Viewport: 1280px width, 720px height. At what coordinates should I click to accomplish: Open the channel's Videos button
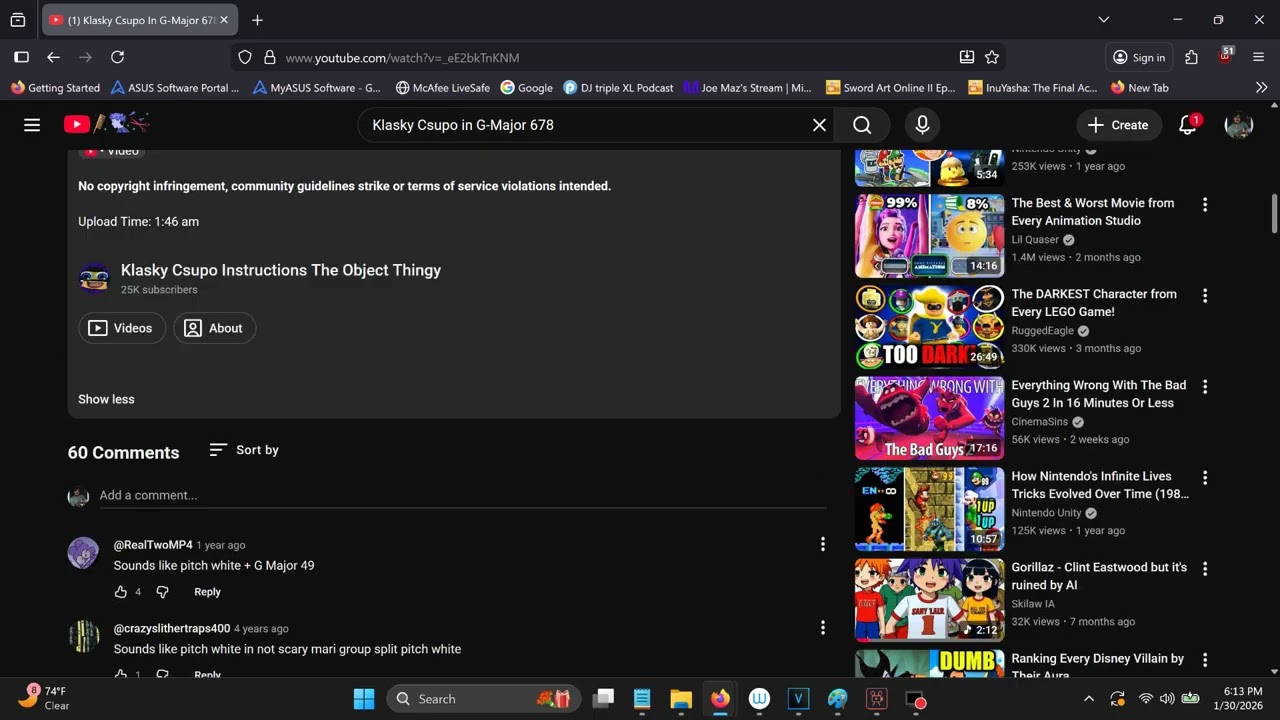coord(122,328)
